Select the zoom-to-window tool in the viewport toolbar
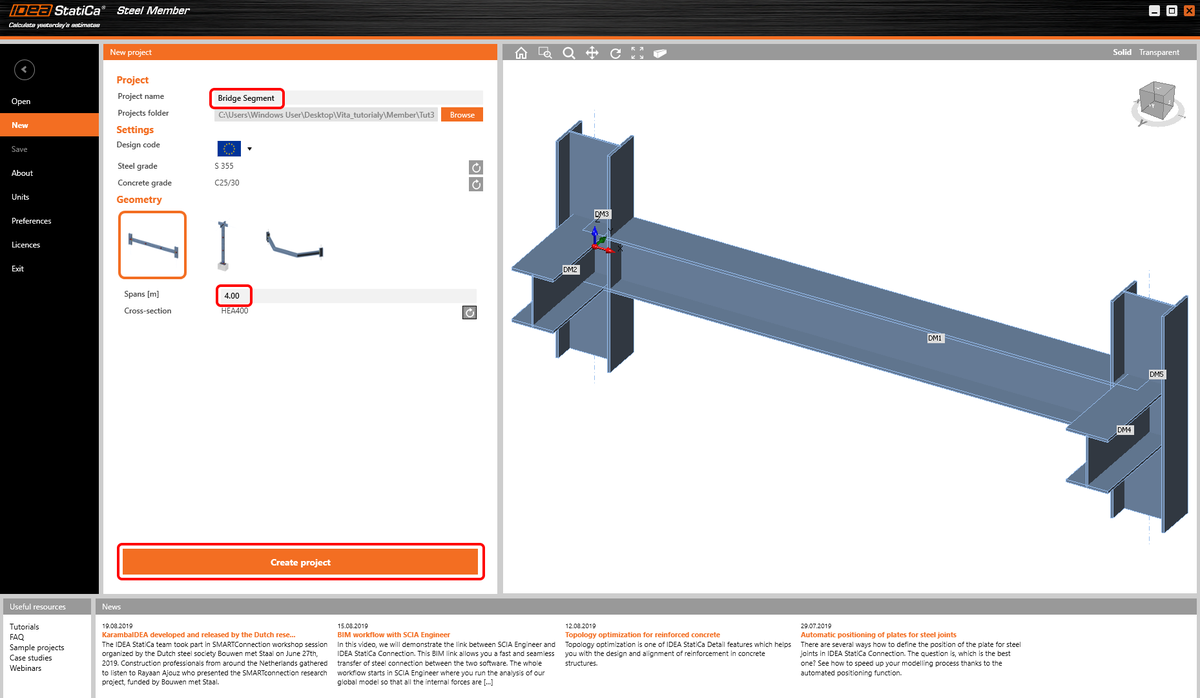Image resolution: width=1200 pixels, height=698 pixels. pyautogui.click(x=545, y=52)
